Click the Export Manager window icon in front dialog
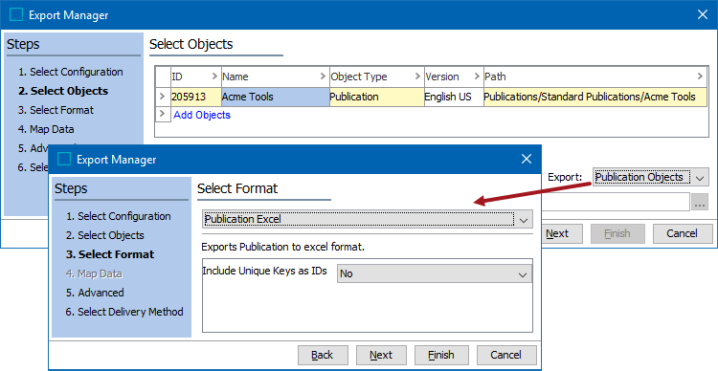 (x=64, y=159)
